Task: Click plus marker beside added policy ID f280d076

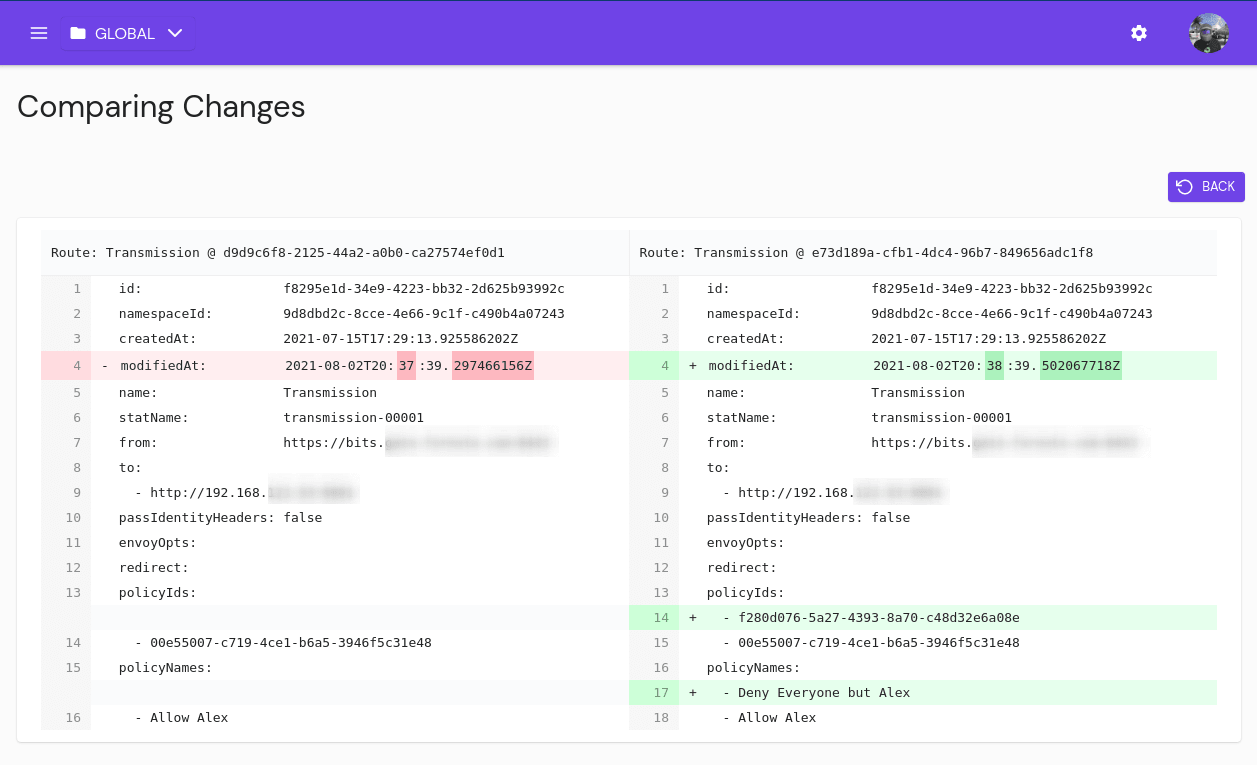Action: pyautogui.click(x=693, y=618)
